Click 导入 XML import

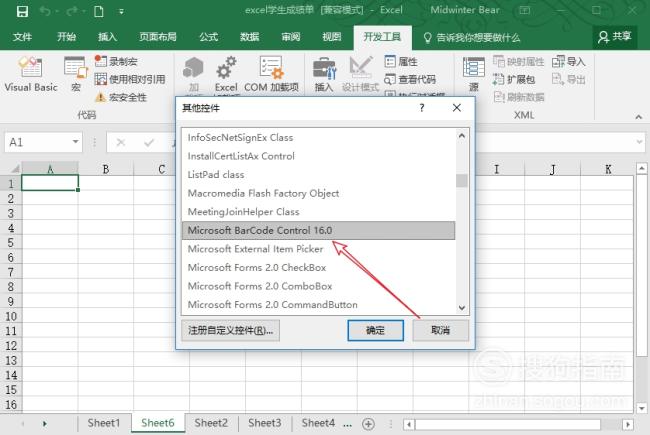coord(568,62)
